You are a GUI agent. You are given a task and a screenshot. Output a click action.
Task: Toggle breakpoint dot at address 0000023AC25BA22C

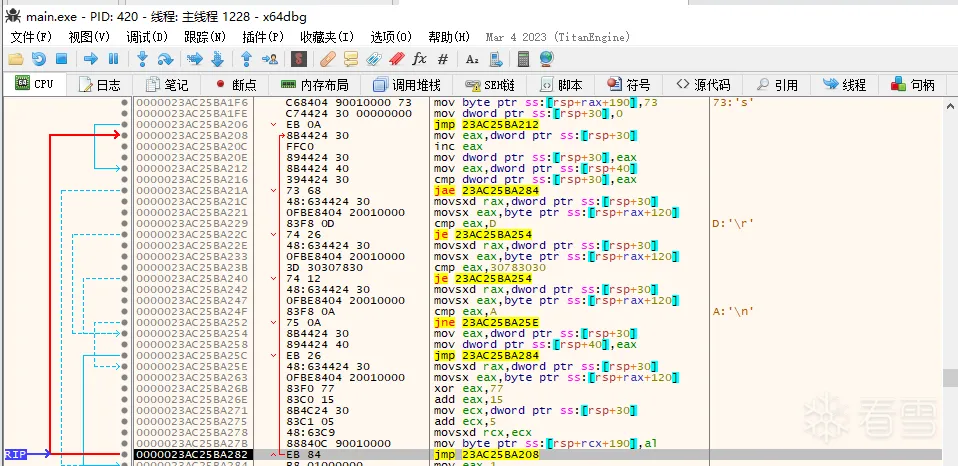[x=125, y=235]
